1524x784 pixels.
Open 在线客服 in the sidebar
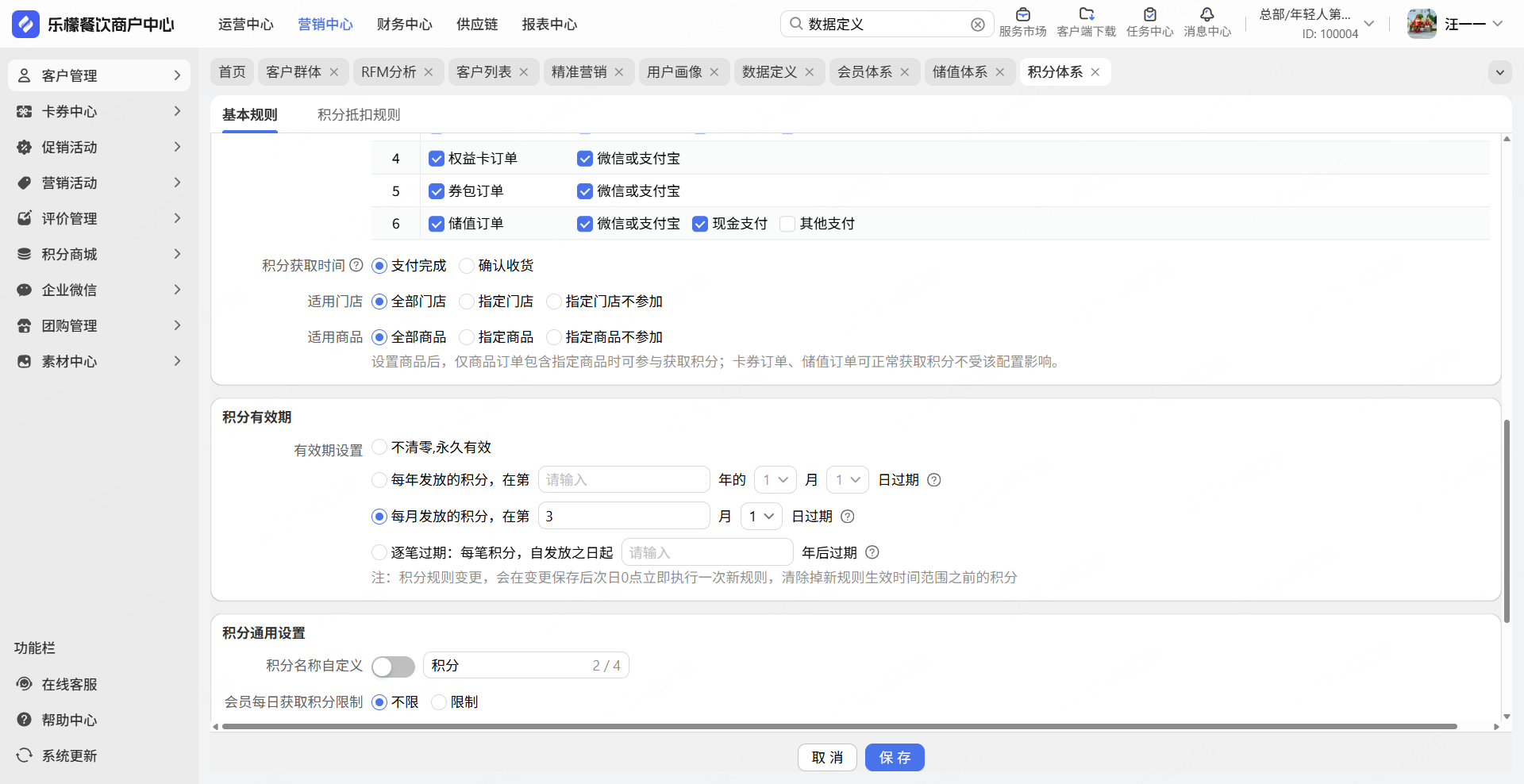coord(69,684)
